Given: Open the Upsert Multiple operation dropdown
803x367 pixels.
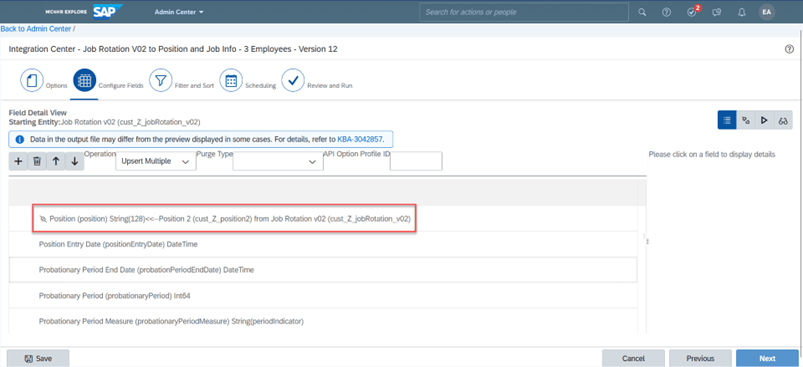Looking at the screenshot, I should (x=156, y=161).
